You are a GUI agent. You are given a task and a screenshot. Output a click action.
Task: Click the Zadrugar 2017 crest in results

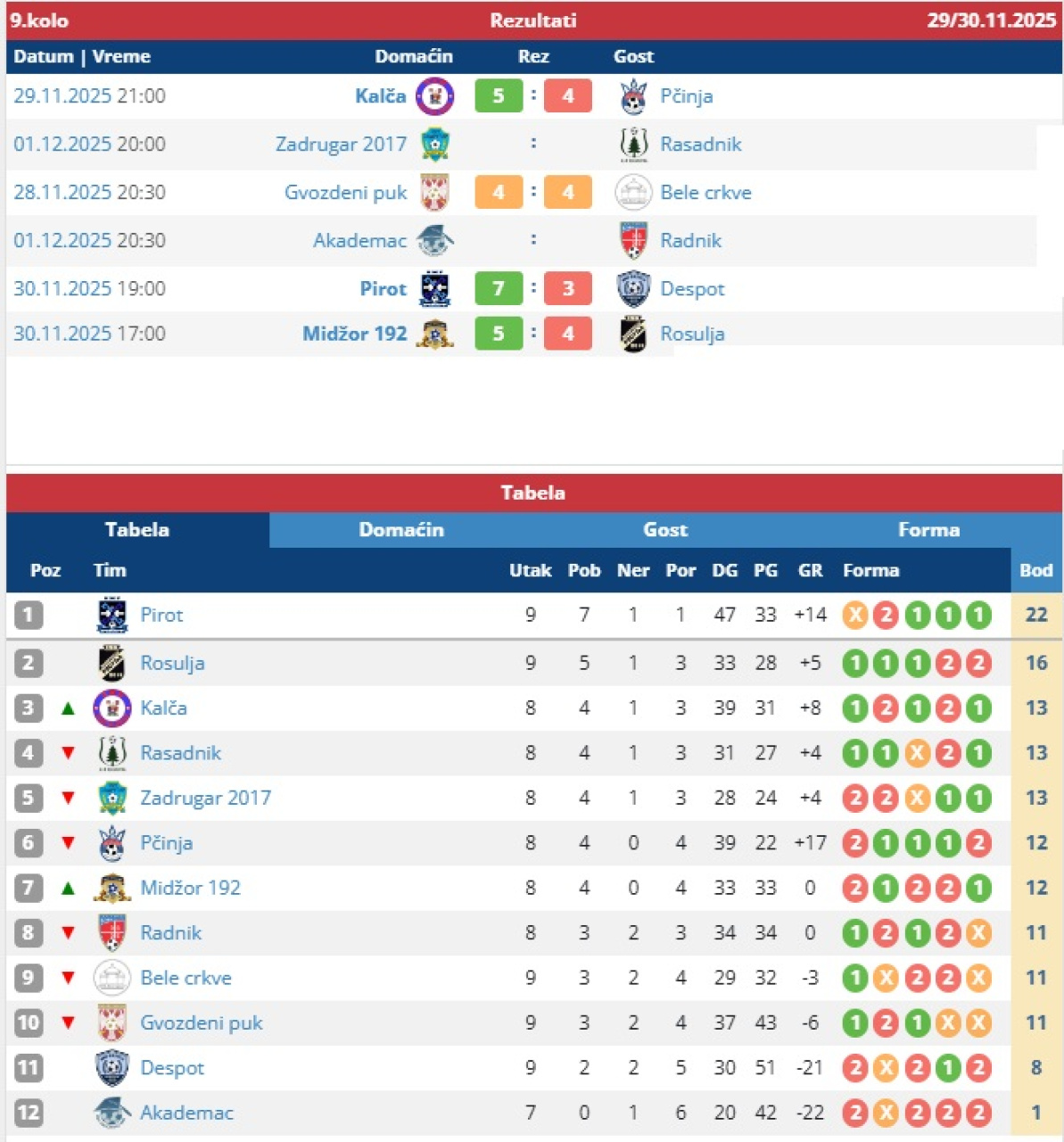[435, 145]
